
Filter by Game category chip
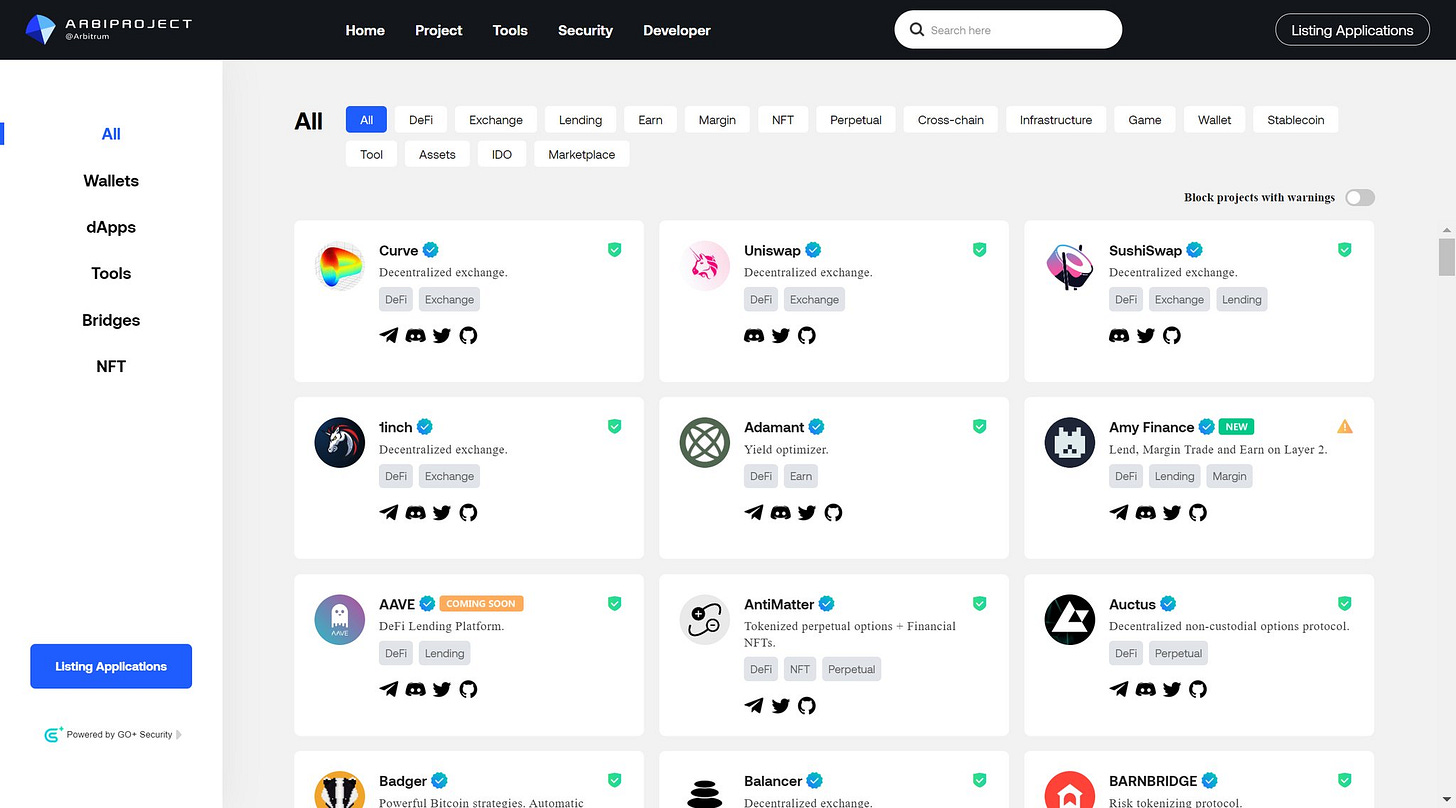[x=1145, y=120]
